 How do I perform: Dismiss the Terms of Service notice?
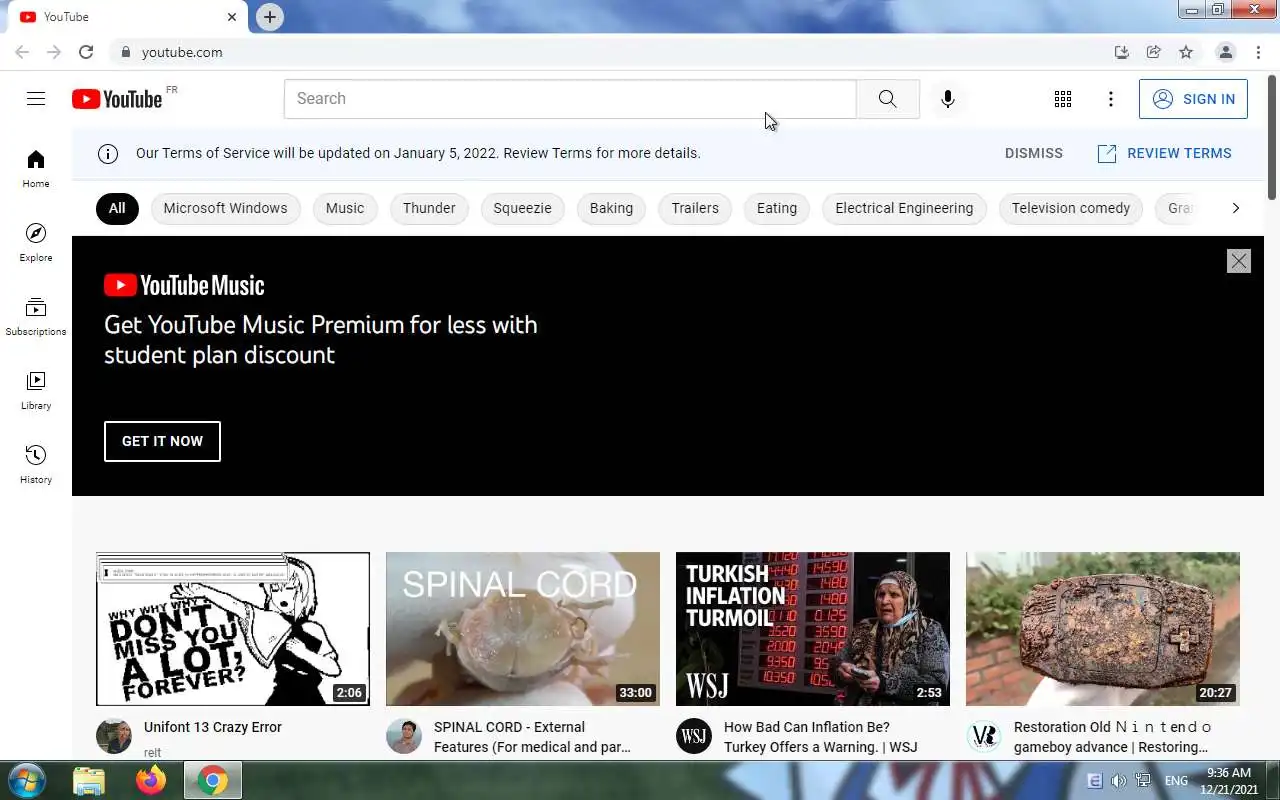pos(1034,153)
